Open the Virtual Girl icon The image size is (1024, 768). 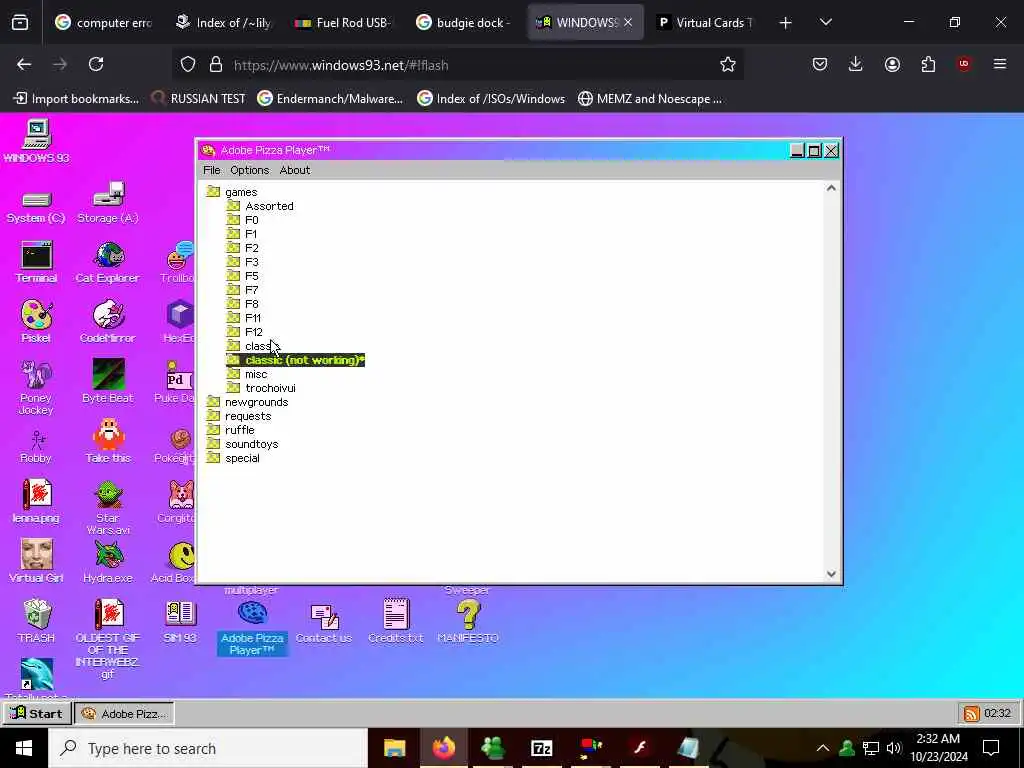click(x=36, y=562)
